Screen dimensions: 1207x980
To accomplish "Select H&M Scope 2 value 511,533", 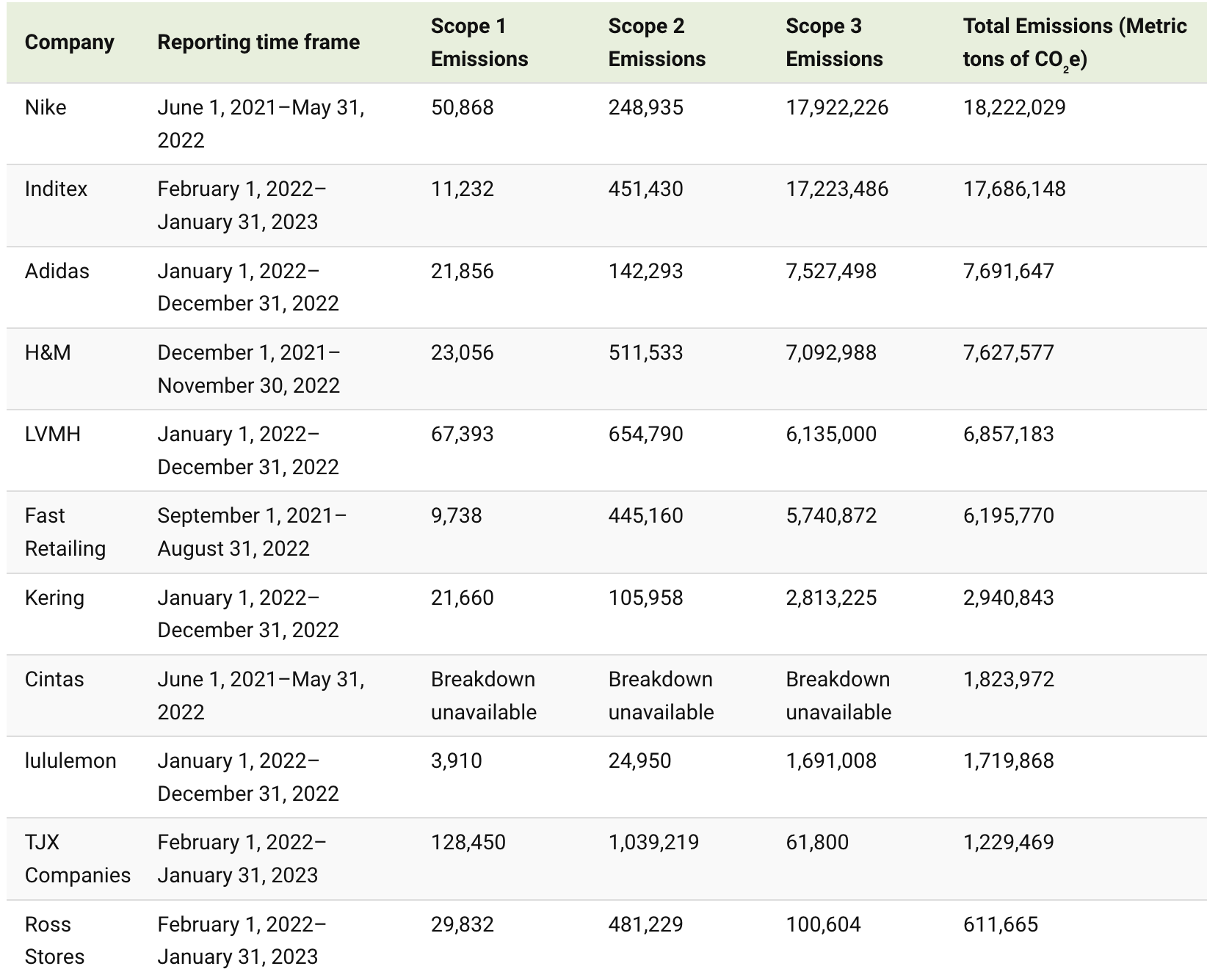I will [x=646, y=353].
